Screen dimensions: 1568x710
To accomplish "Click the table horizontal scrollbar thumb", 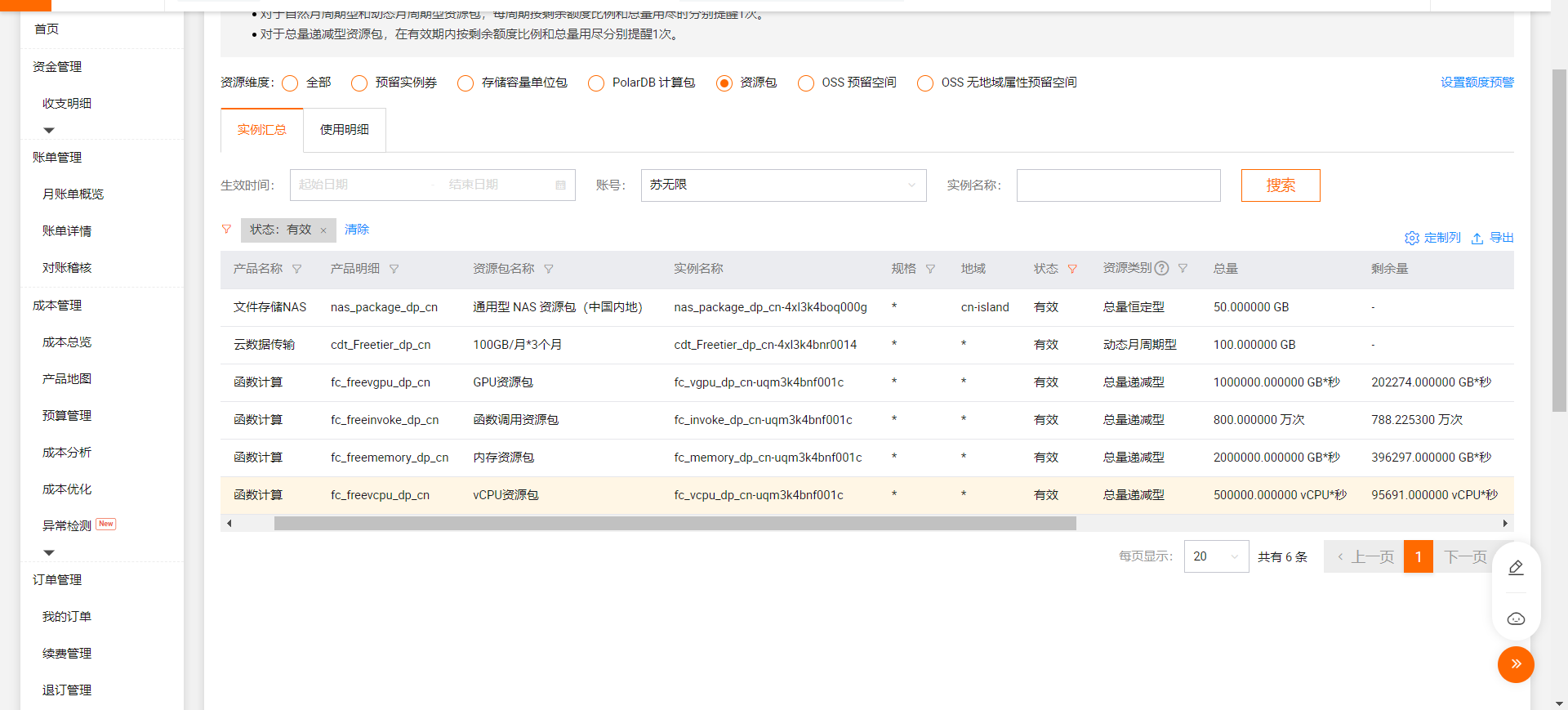I will pos(675,523).
